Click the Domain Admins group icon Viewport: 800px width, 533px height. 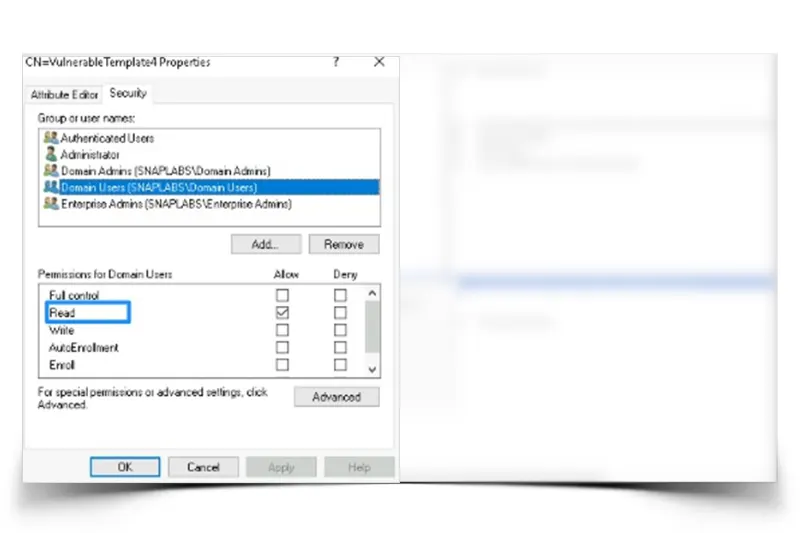click(x=51, y=170)
